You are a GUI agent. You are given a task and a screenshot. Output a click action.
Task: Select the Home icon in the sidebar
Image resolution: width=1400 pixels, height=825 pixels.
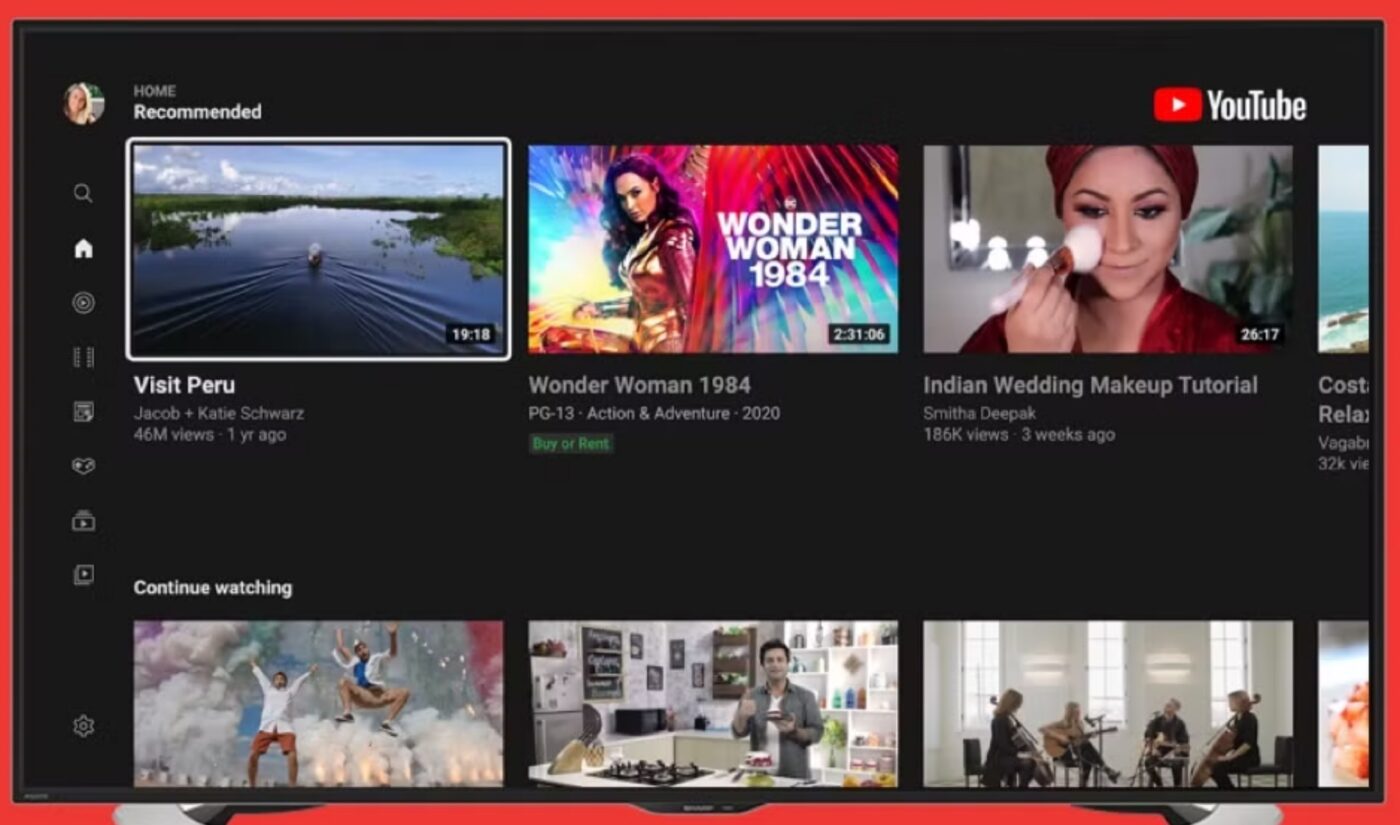(x=83, y=249)
